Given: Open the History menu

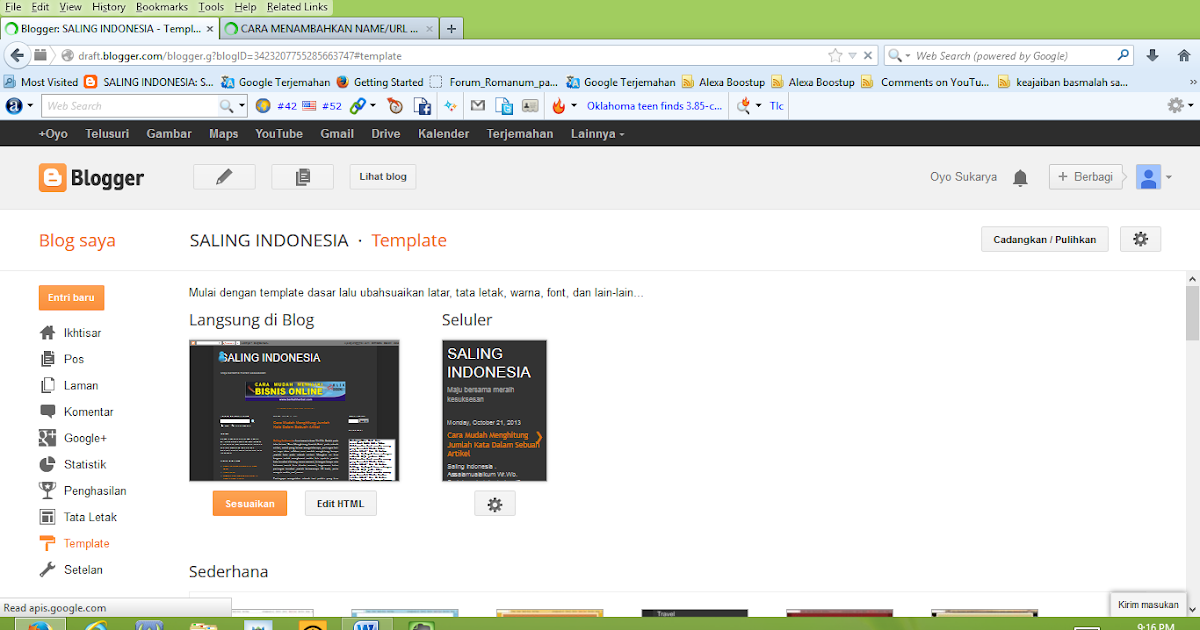Looking at the screenshot, I should coord(109,7).
